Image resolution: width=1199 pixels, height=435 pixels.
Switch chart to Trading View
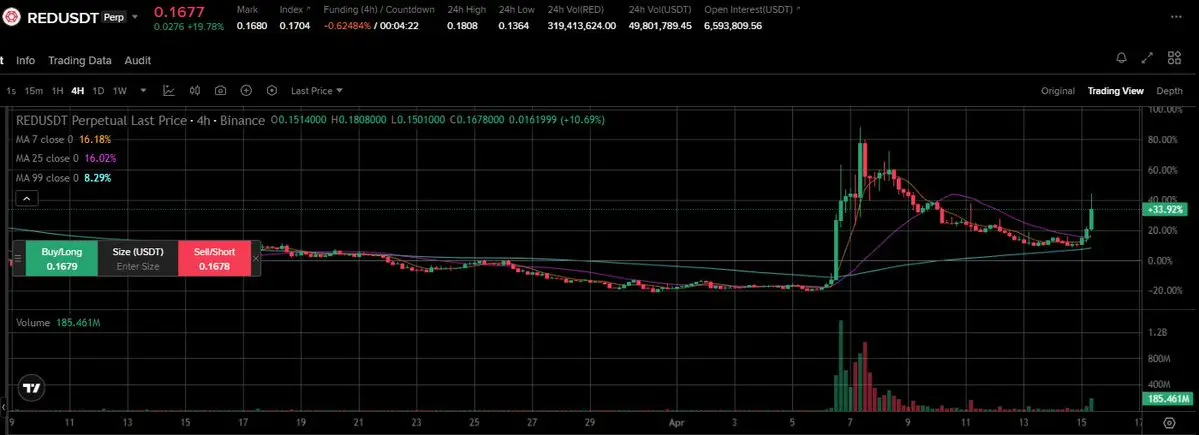tap(1116, 90)
